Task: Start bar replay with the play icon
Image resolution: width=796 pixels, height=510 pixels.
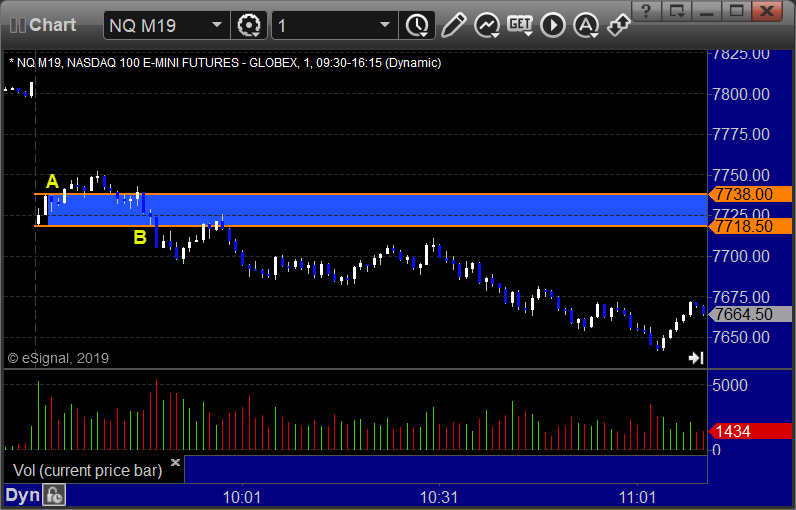Action: click(553, 25)
